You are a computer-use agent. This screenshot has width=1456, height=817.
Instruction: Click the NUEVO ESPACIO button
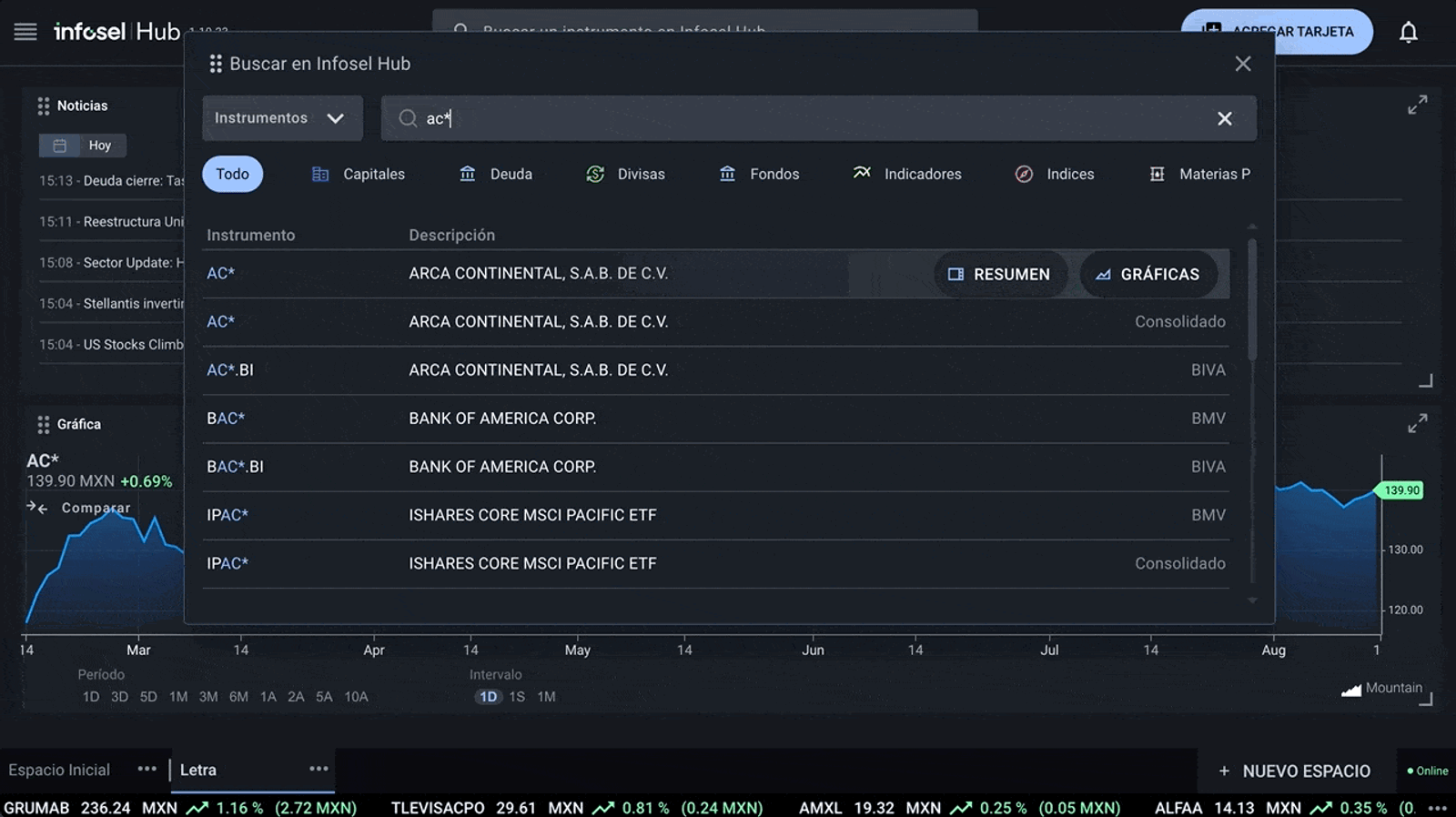1294,771
